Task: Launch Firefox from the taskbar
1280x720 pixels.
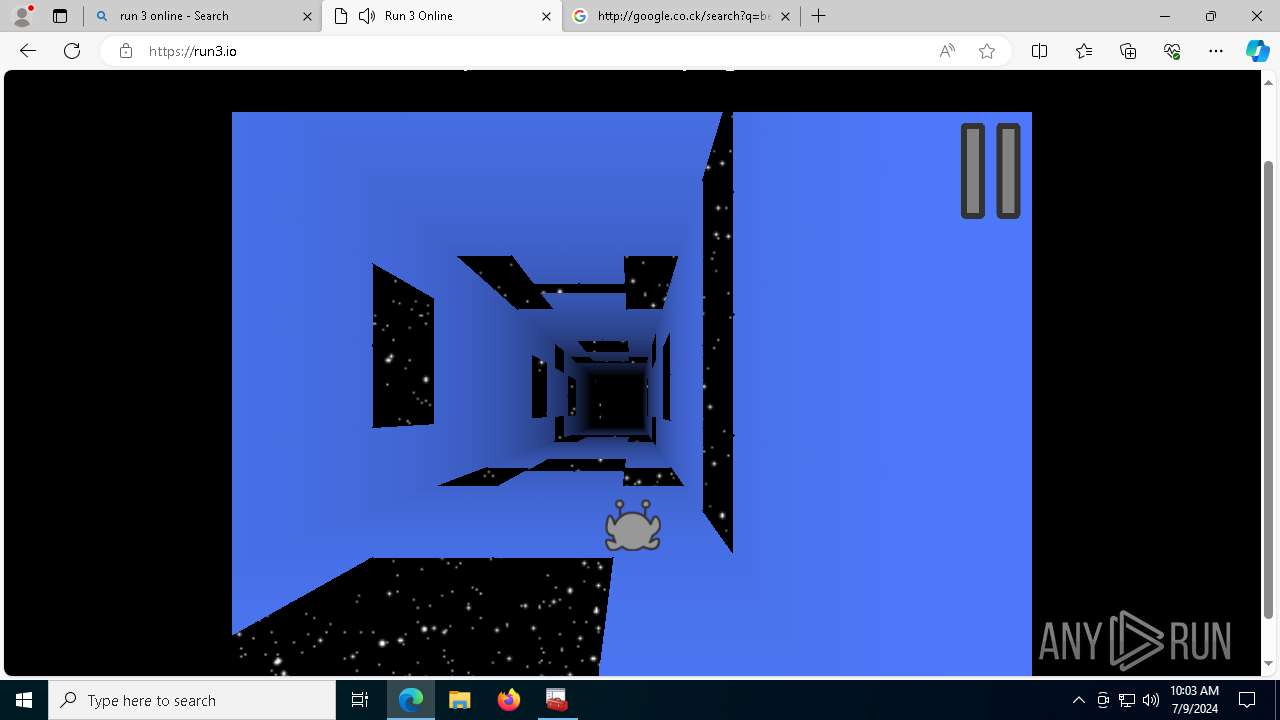Action: click(508, 700)
